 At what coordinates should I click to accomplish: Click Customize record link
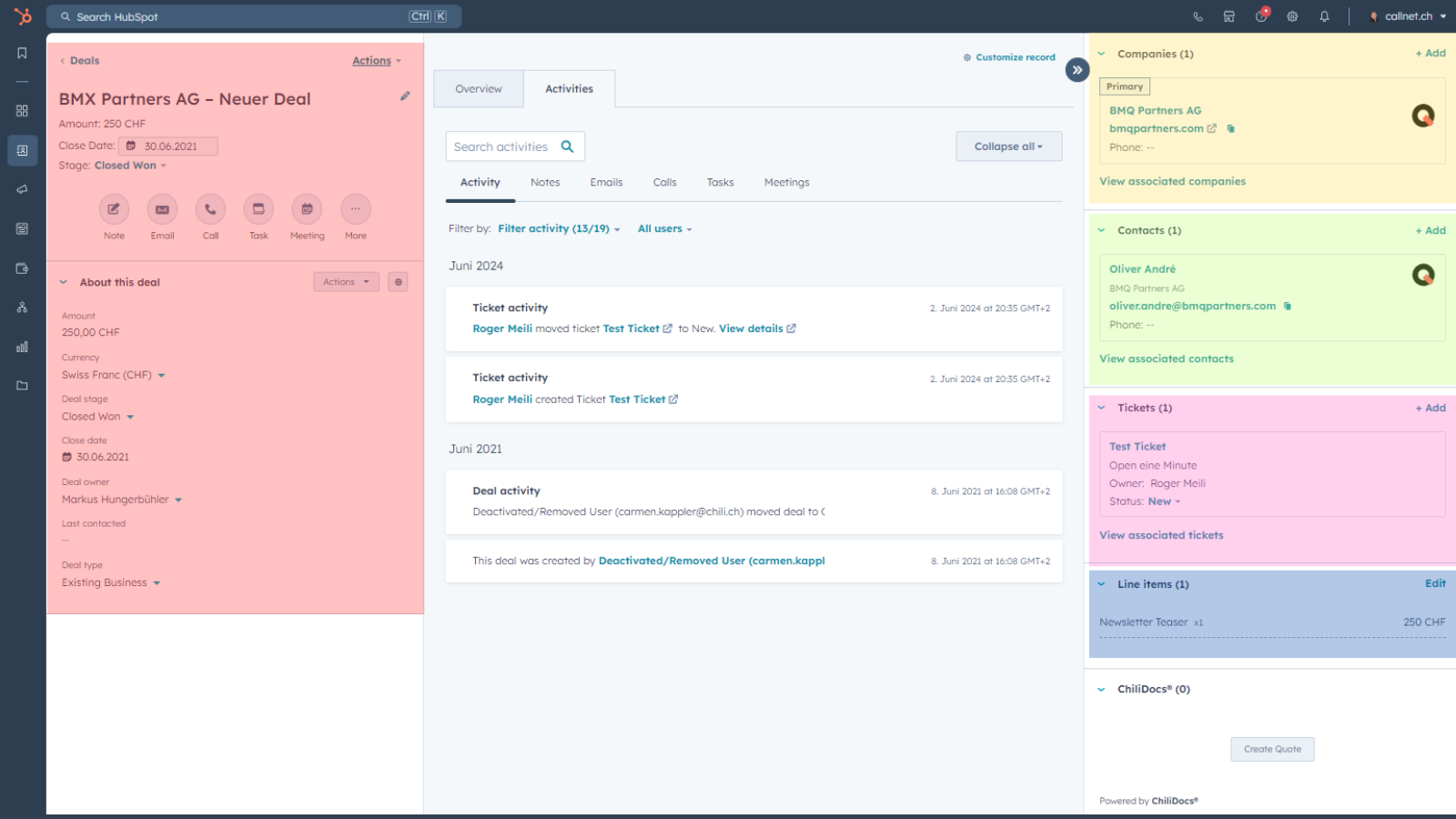(x=1009, y=57)
